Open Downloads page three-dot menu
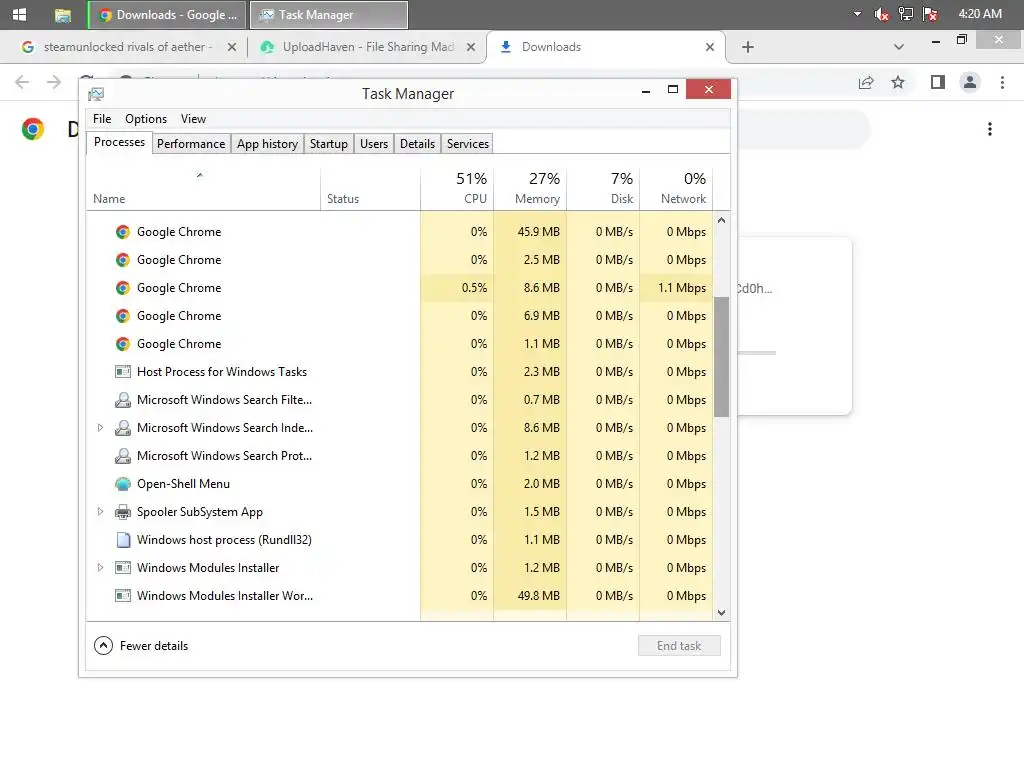Image resolution: width=1024 pixels, height=768 pixels. 990,129
